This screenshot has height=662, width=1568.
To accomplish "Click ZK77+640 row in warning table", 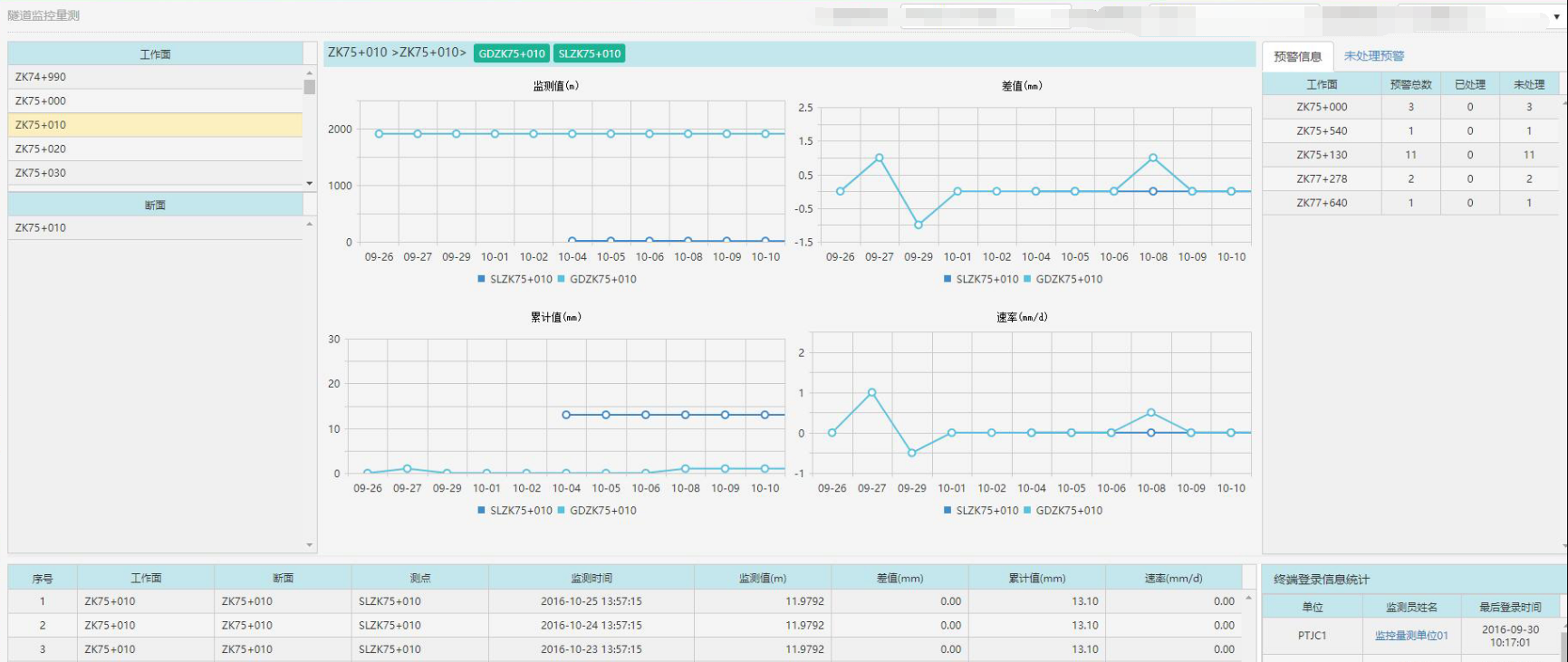I will pos(1411,203).
